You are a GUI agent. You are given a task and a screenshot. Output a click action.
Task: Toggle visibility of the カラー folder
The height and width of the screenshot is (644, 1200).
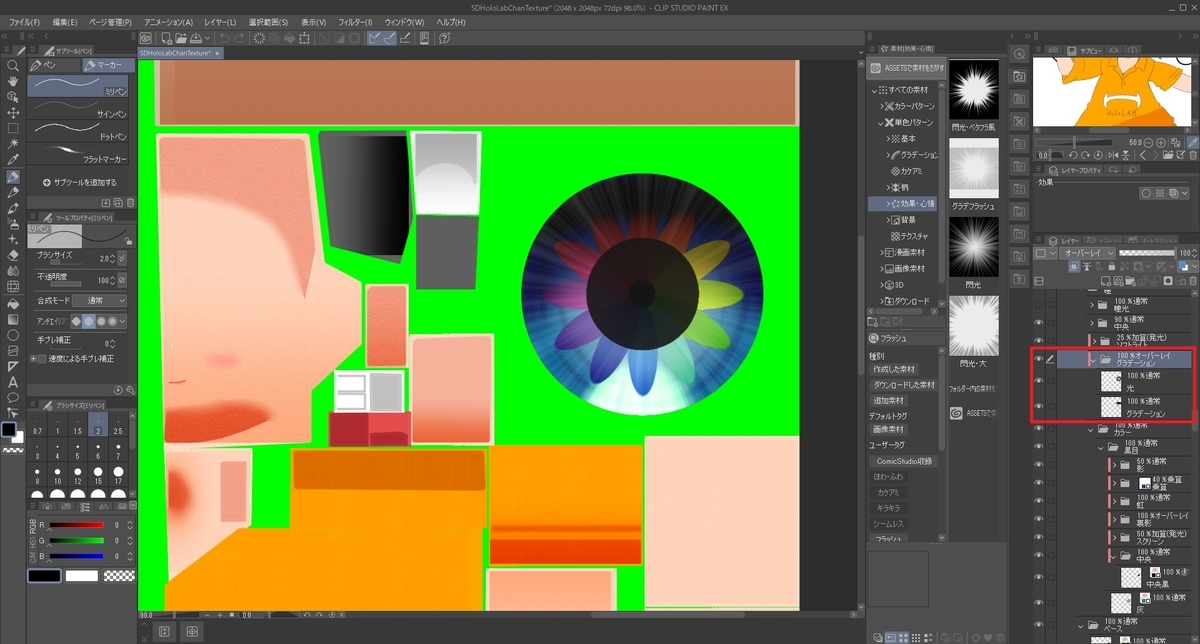click(x=1038, y=429)
